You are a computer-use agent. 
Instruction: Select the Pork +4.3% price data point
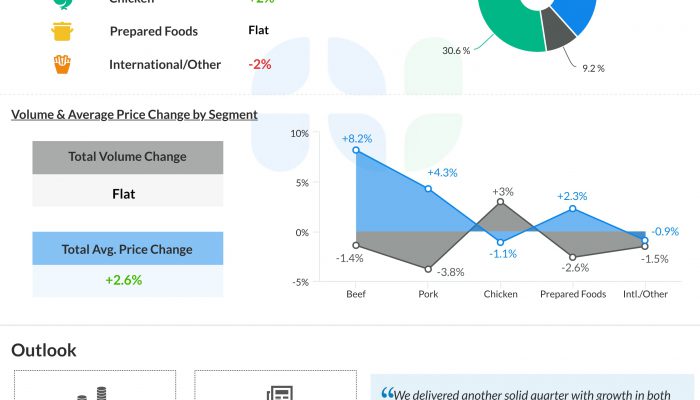(x=428, y=189)
